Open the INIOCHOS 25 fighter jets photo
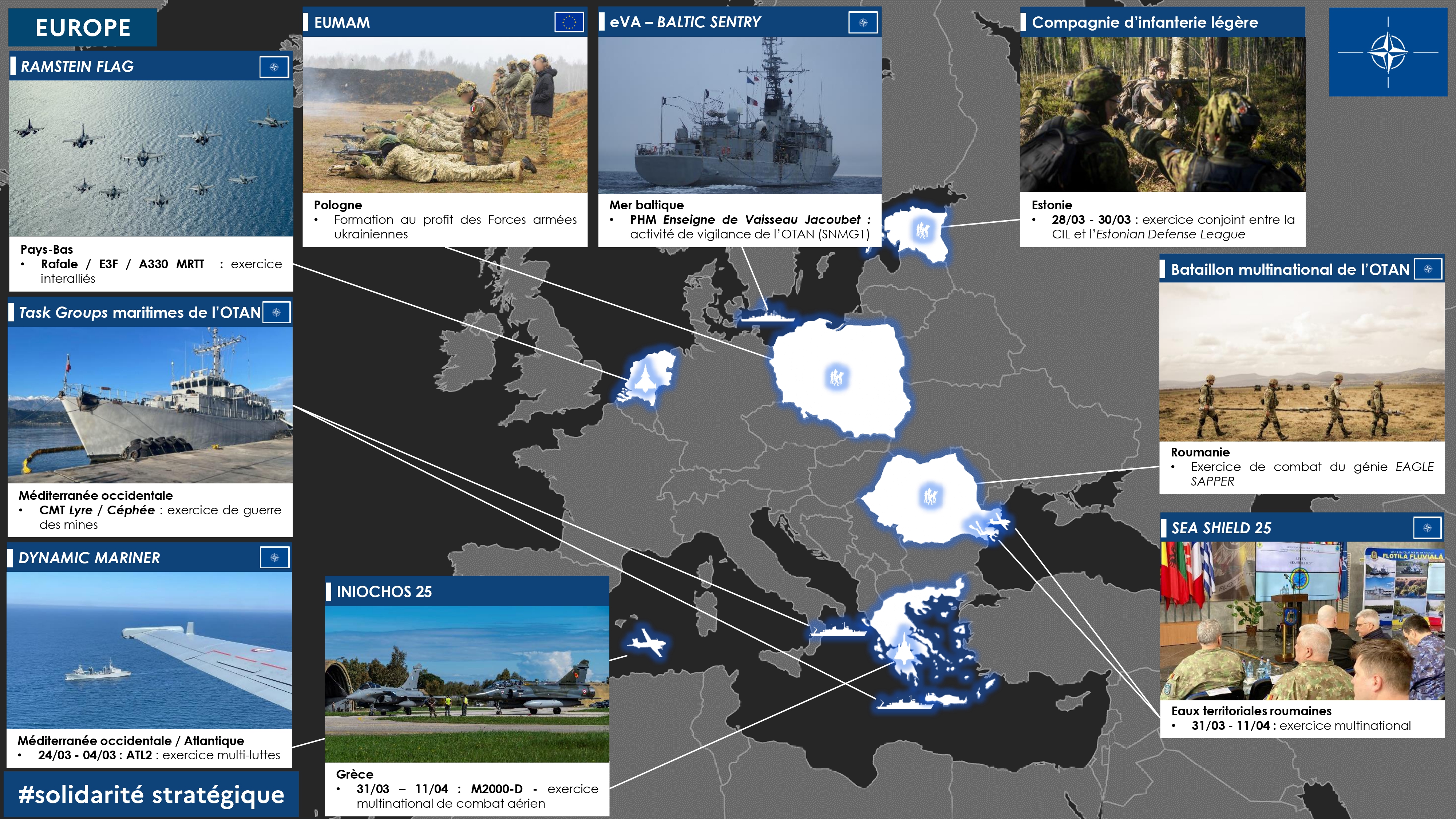Viewport: 1456px width, 819px height. (x=467, y=684)
